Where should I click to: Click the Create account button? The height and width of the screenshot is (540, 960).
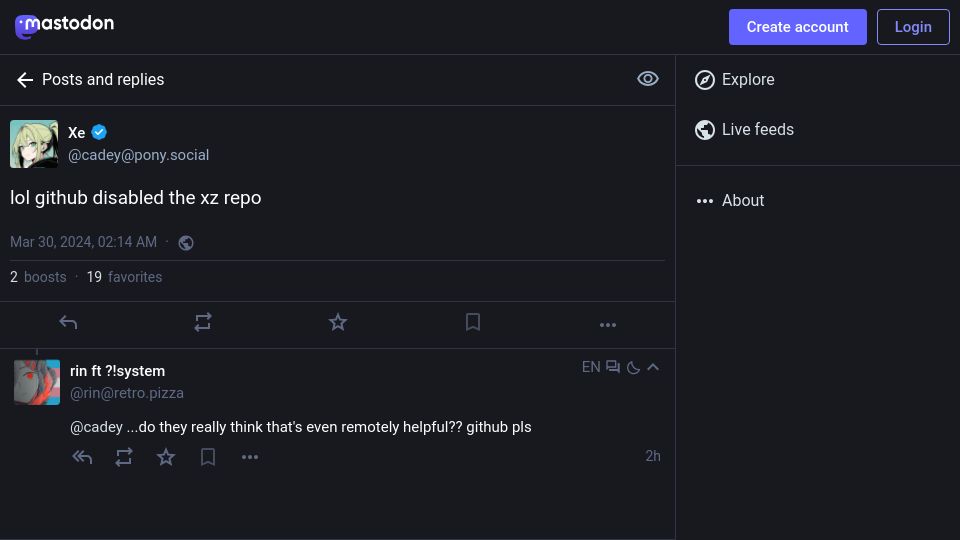click(x=797, y=27)
